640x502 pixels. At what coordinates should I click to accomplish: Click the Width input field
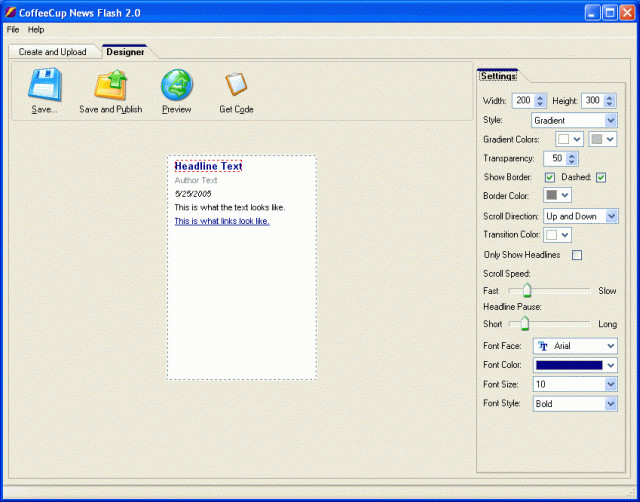point(523,100)
